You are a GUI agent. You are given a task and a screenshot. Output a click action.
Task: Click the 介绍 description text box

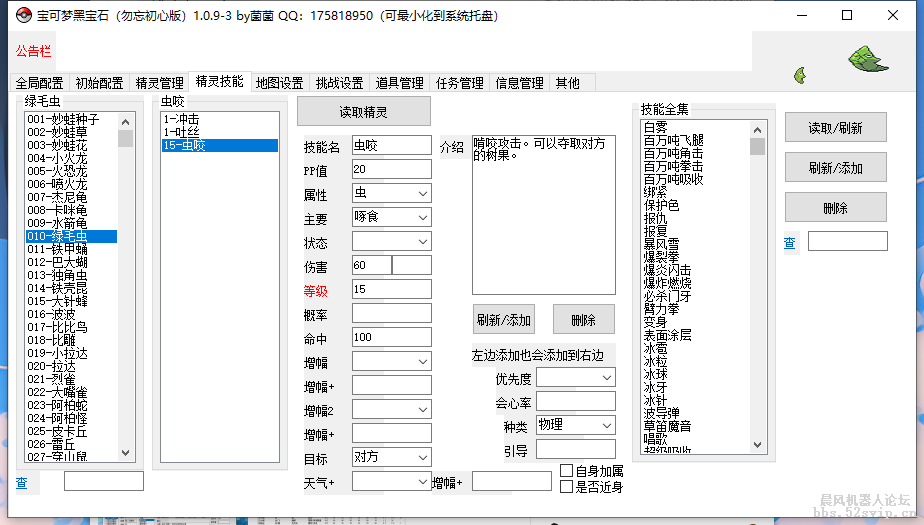[544, 214]
